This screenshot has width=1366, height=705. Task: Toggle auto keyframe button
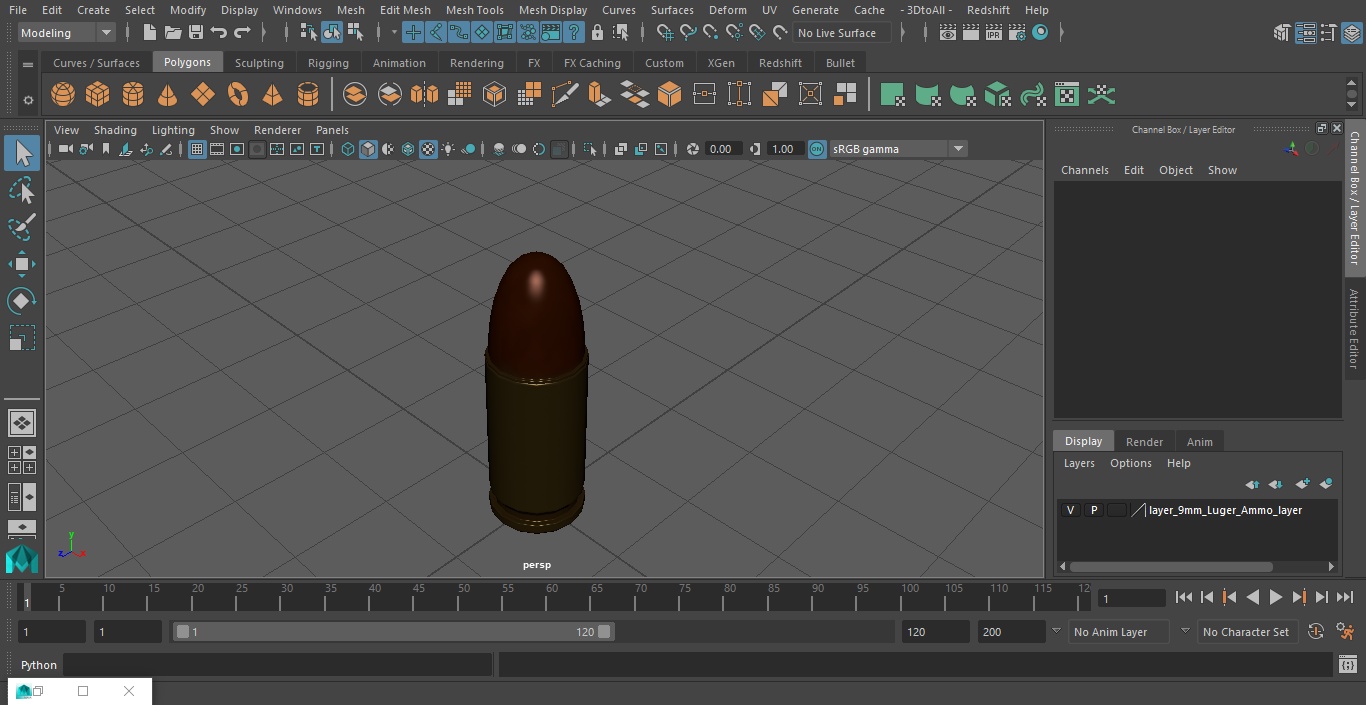1316,632
